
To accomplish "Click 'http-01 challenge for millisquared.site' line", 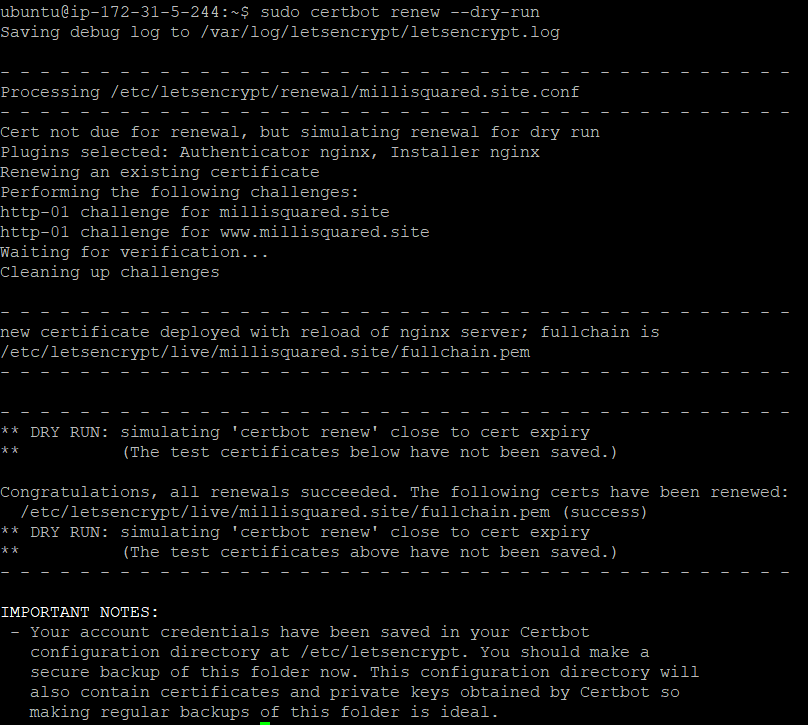I will point(195,212).
